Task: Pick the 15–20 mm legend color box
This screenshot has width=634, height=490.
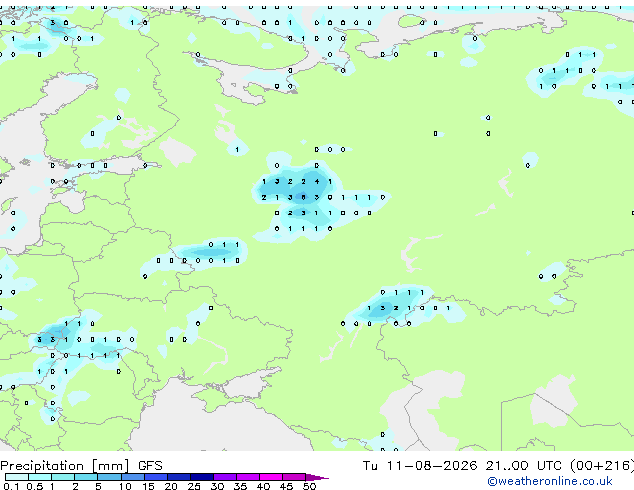Action: [156, 477]
